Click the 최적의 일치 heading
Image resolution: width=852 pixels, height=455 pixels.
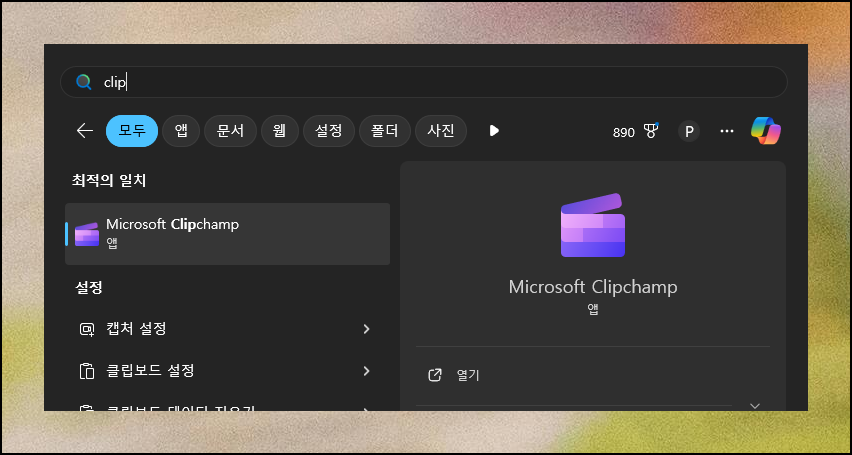point(109,181)
